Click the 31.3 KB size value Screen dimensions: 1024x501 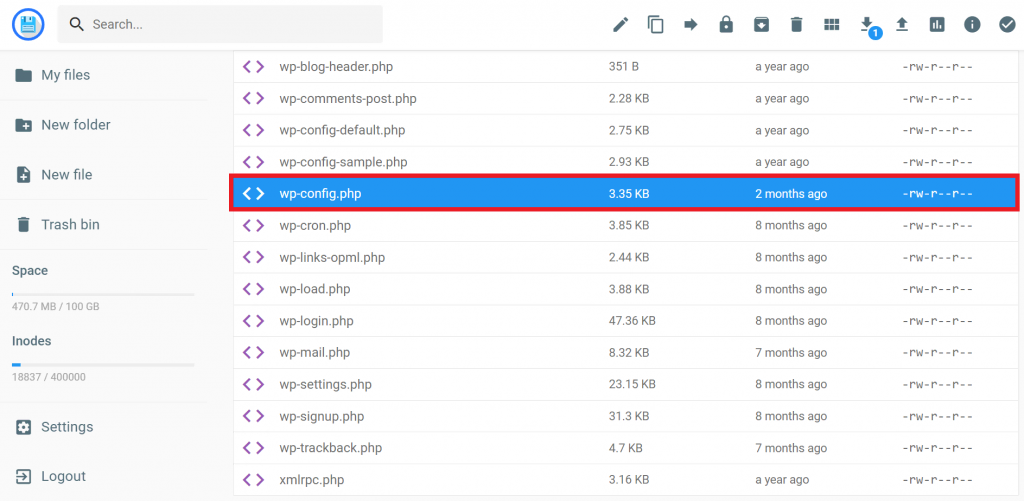[628, 416]
